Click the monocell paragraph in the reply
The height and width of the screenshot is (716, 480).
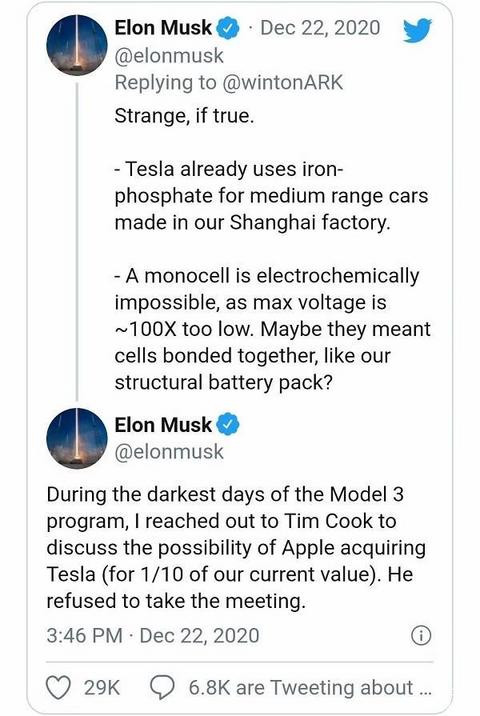click(x=273, y=329)
